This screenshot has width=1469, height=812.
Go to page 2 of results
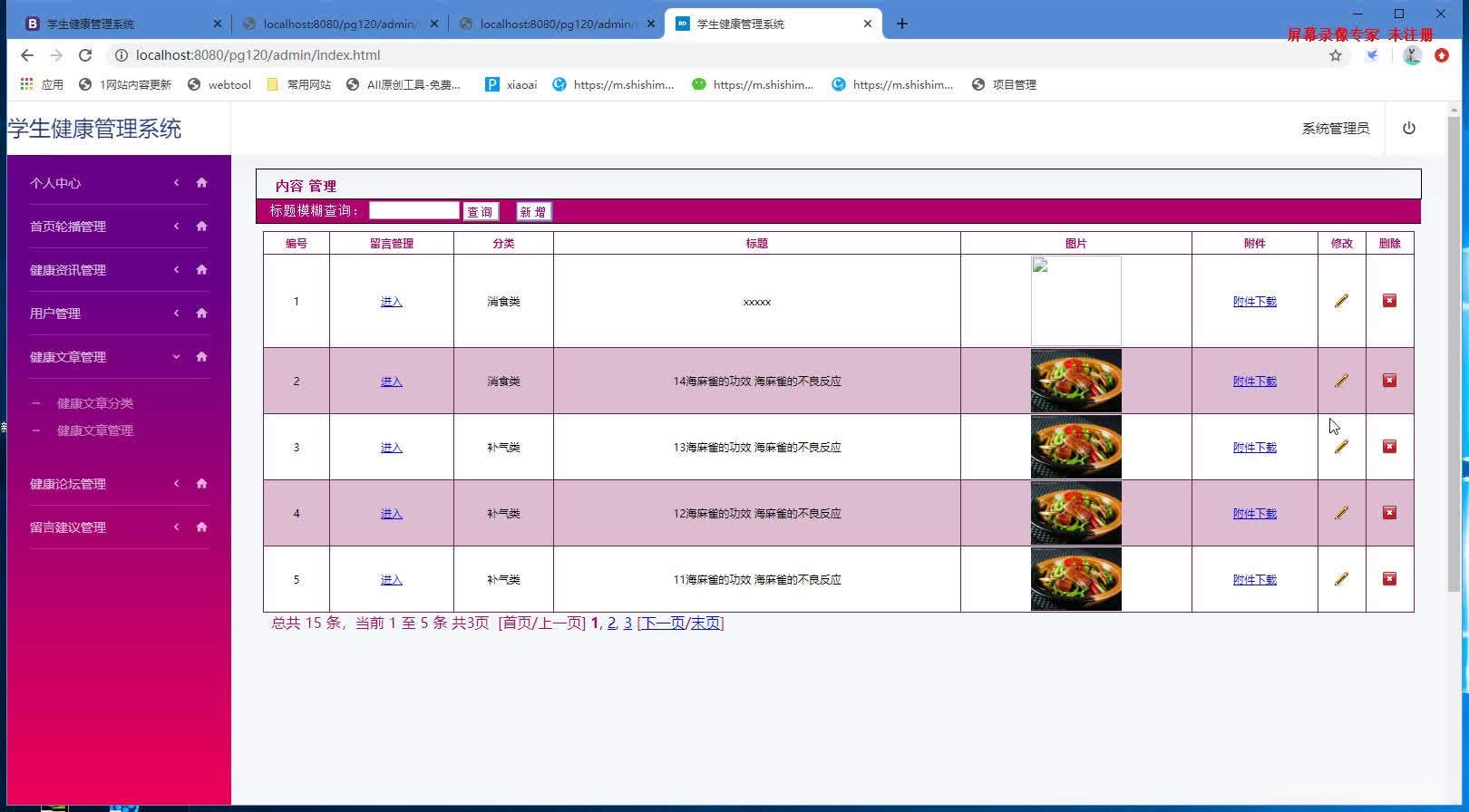click(x=611, y=623)
